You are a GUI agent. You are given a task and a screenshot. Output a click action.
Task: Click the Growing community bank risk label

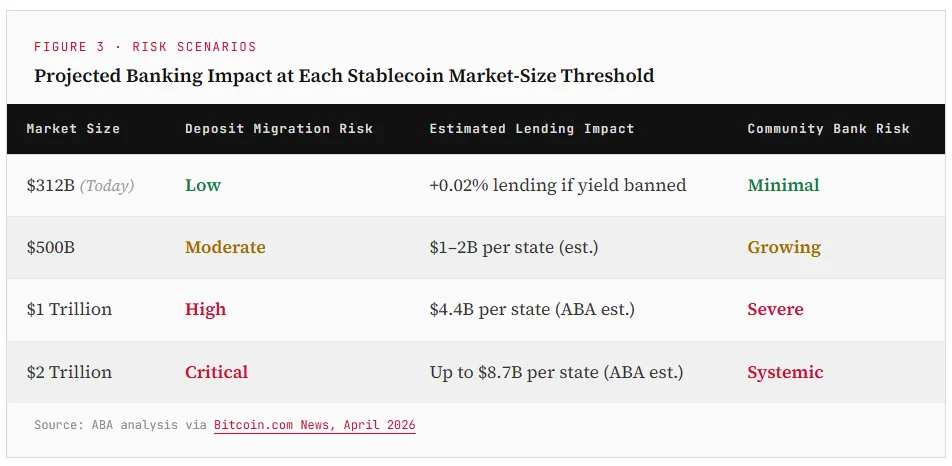783,247
